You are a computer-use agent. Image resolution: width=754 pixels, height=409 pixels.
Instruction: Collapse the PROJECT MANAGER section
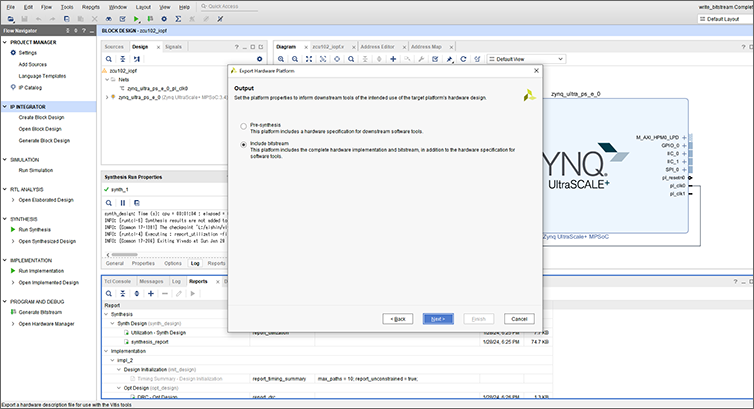5,42
